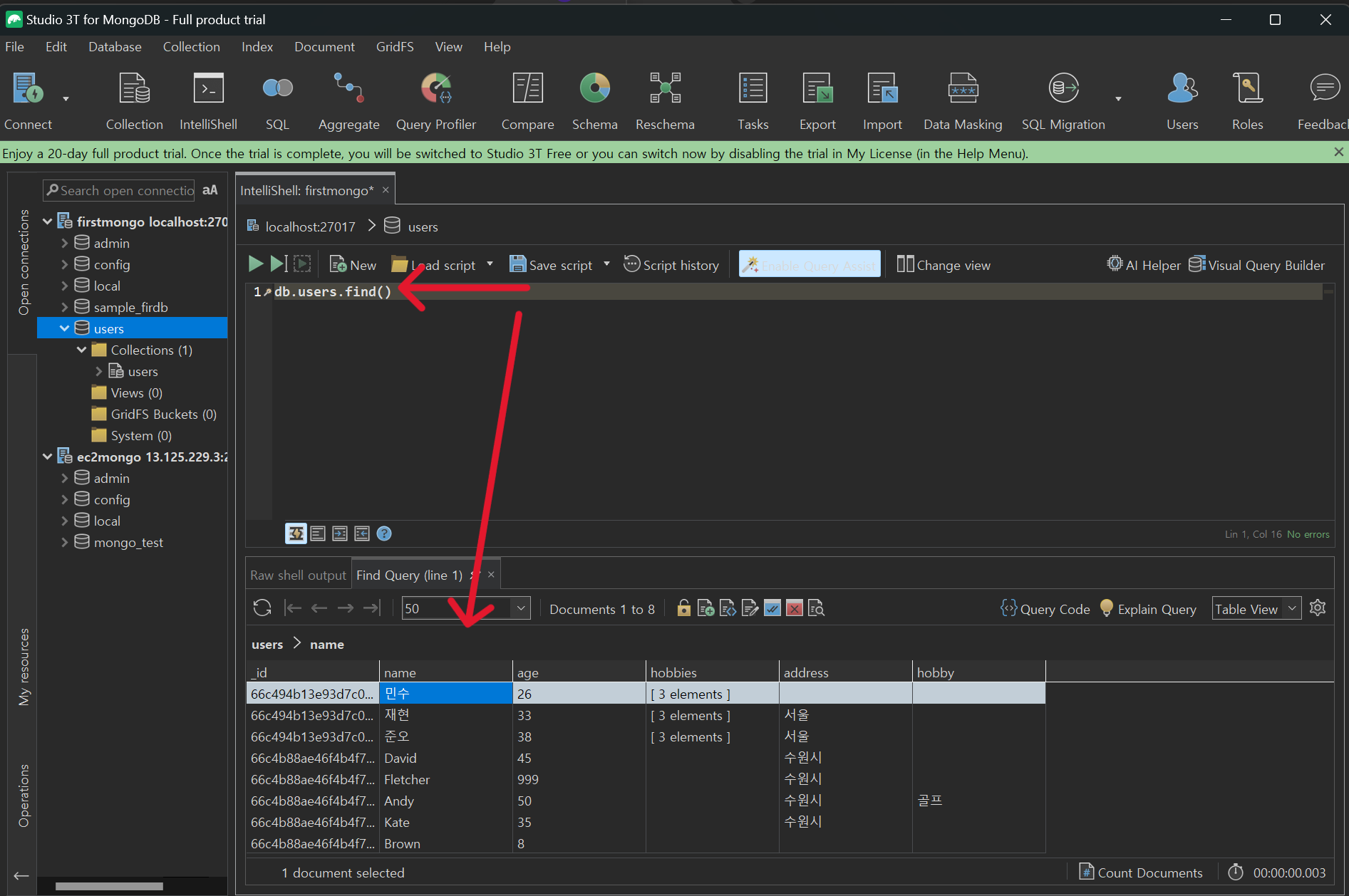Viewport: 1349px width, 896px height.
Task: Click the New script button
Action: 353,265
